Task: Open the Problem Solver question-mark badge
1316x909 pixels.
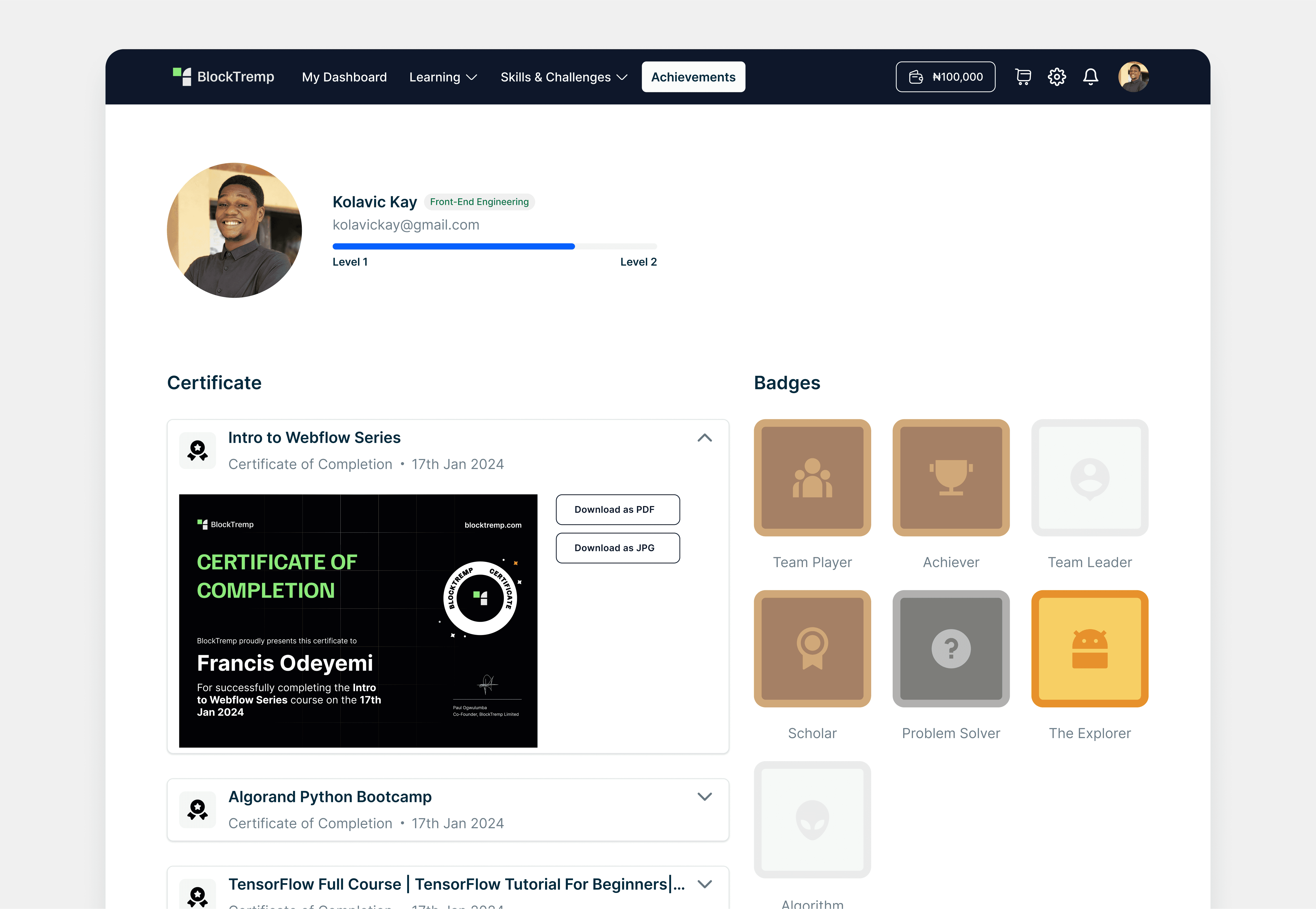Action: 950,649
